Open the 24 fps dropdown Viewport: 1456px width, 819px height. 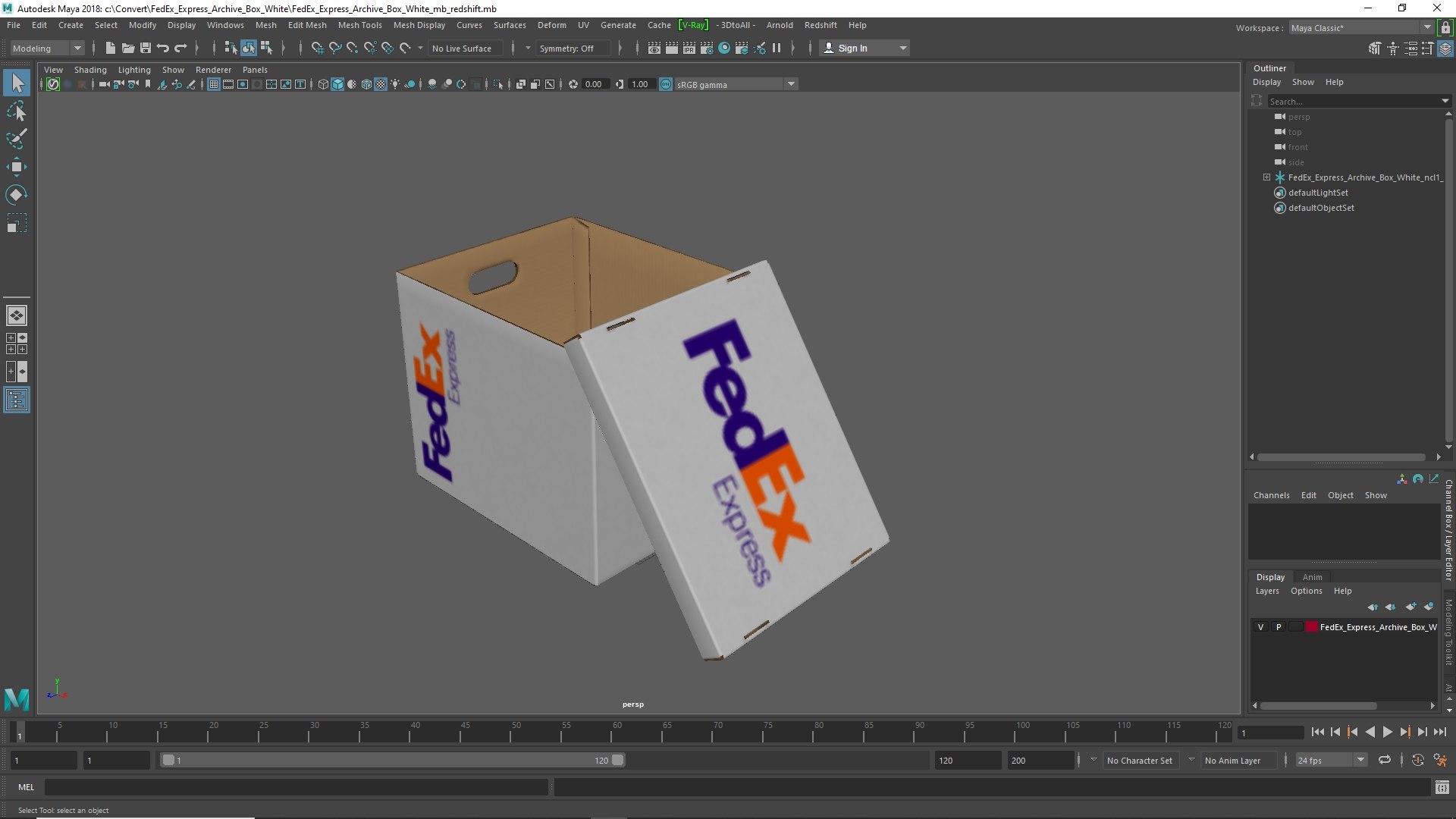point(1331,760)
